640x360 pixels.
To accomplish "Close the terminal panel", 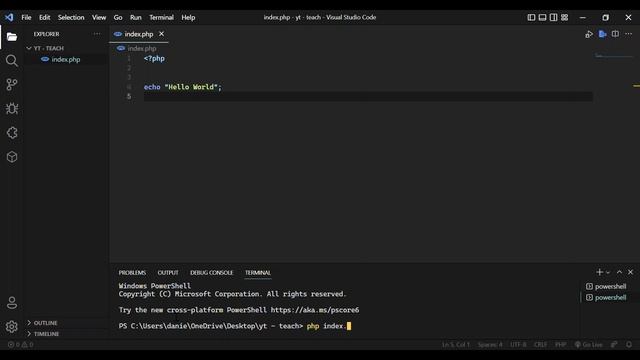I will click(x=630, y=272).
